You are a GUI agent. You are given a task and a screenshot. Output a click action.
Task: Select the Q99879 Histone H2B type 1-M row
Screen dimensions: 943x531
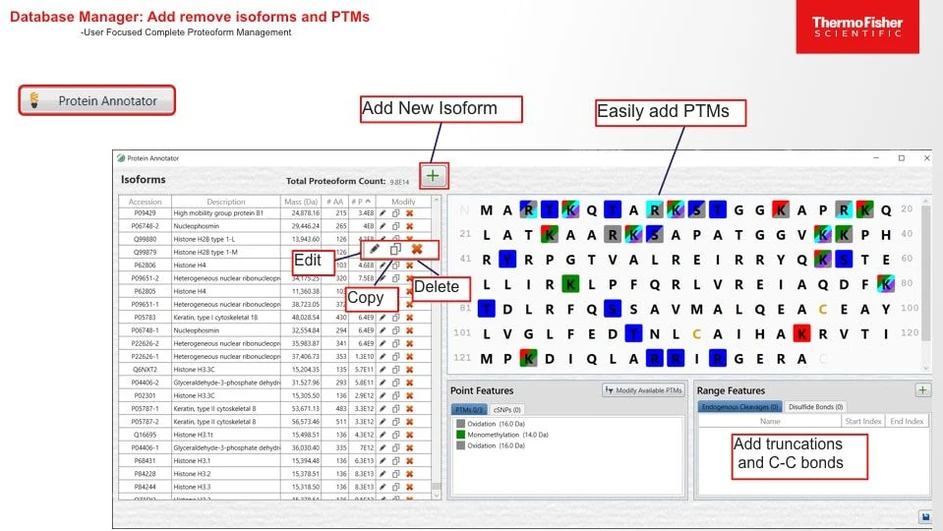274,252
